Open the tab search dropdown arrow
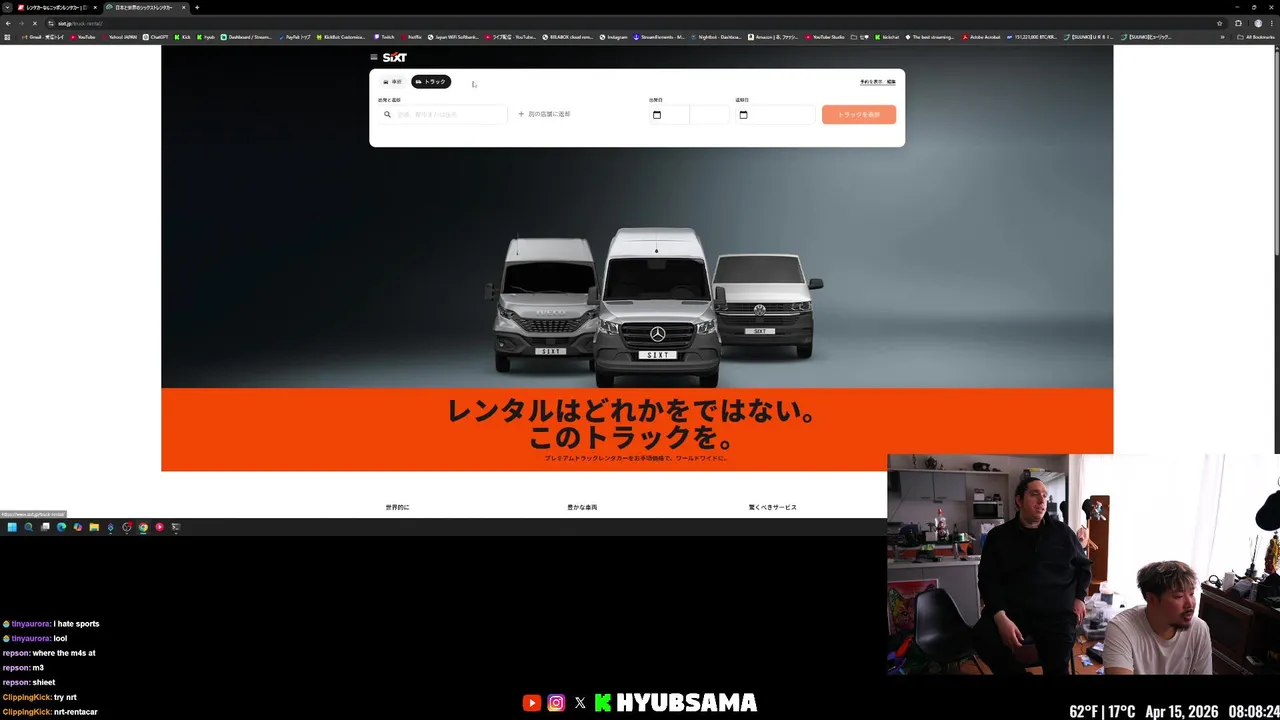The width and height of the screenshot is (1280, 720). (x=7, y=7)
